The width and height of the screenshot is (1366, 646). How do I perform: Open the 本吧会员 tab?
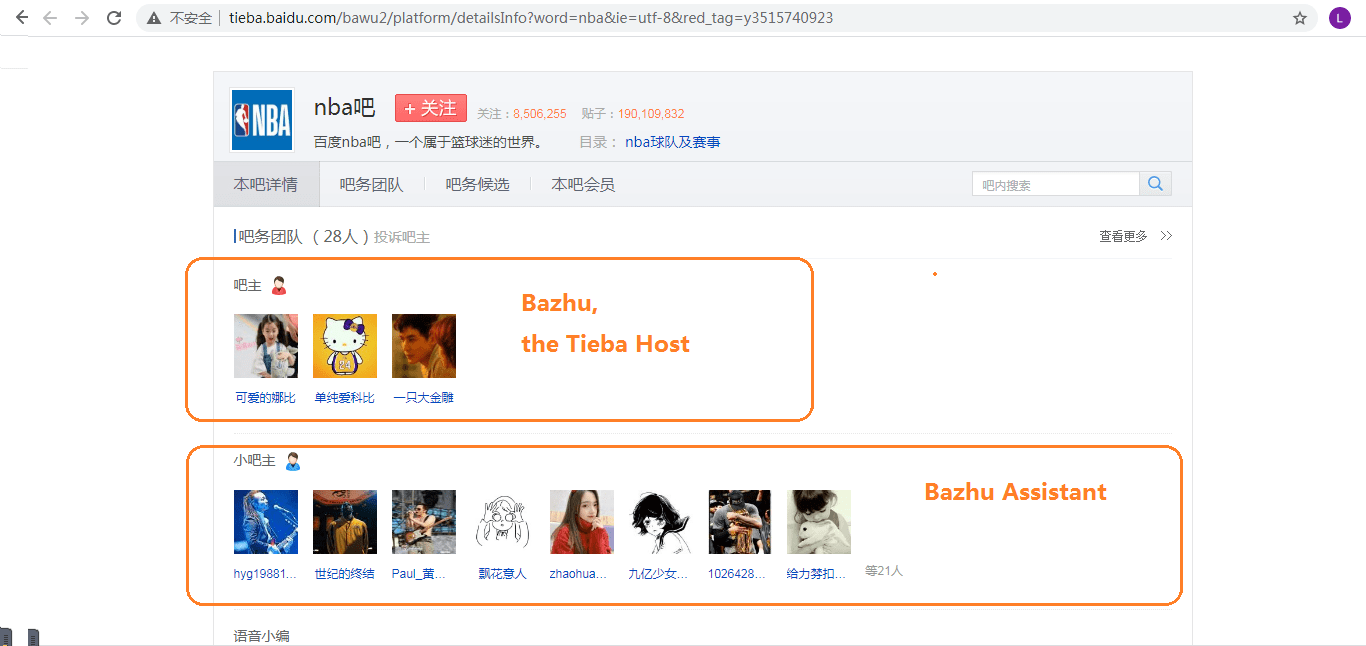pyautogui.click(x=583, y=185)
